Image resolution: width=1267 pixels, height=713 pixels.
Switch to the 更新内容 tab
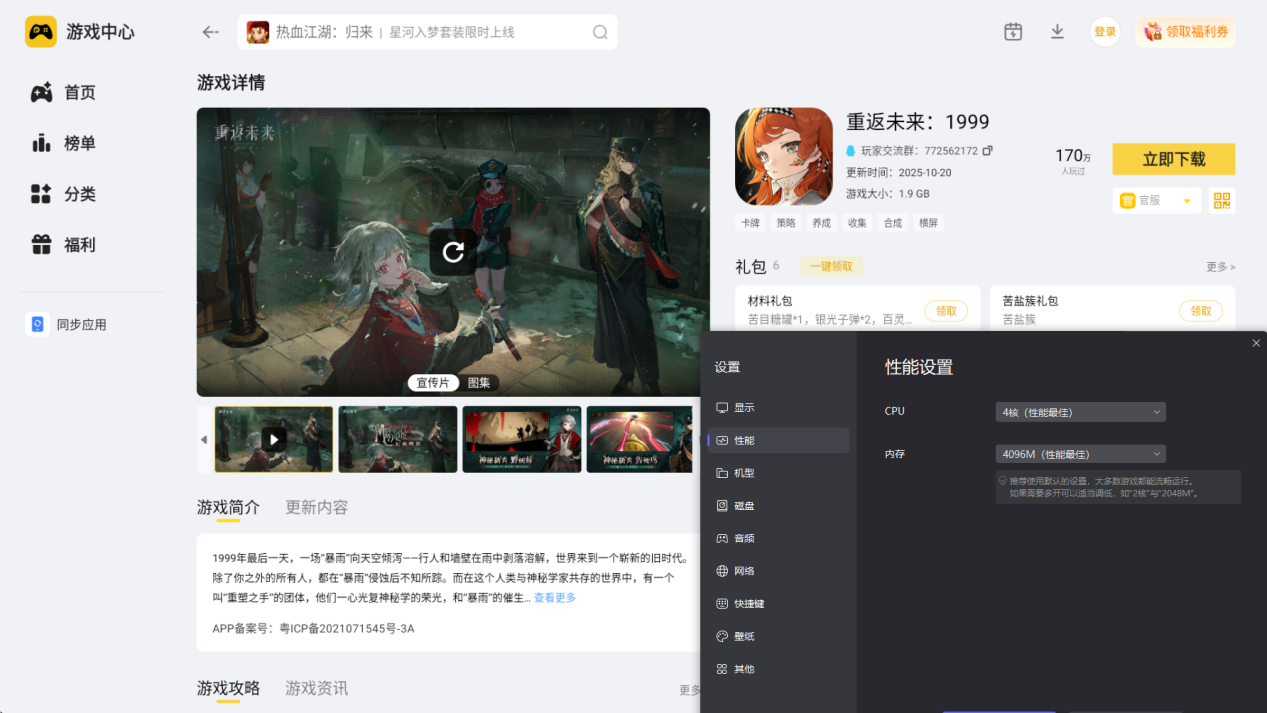(x=317, y=507)
